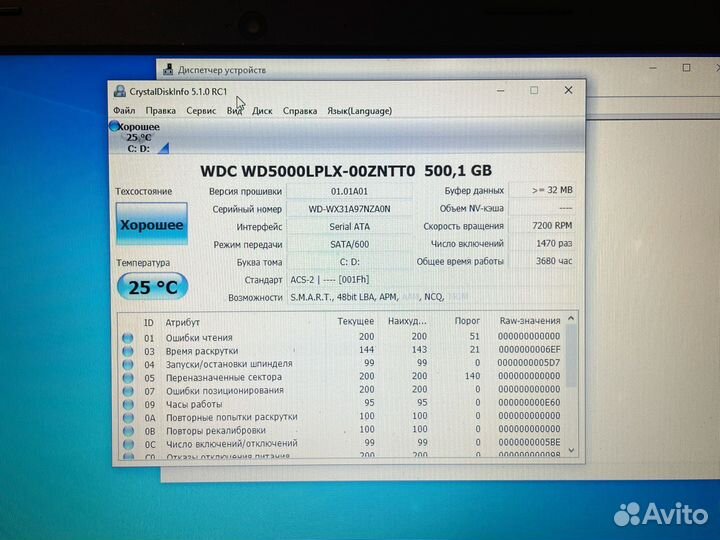Select the Ошибки чтения attribute row
Image resolution: width=720 pixels, height=540 pixels.
point(341,338)
